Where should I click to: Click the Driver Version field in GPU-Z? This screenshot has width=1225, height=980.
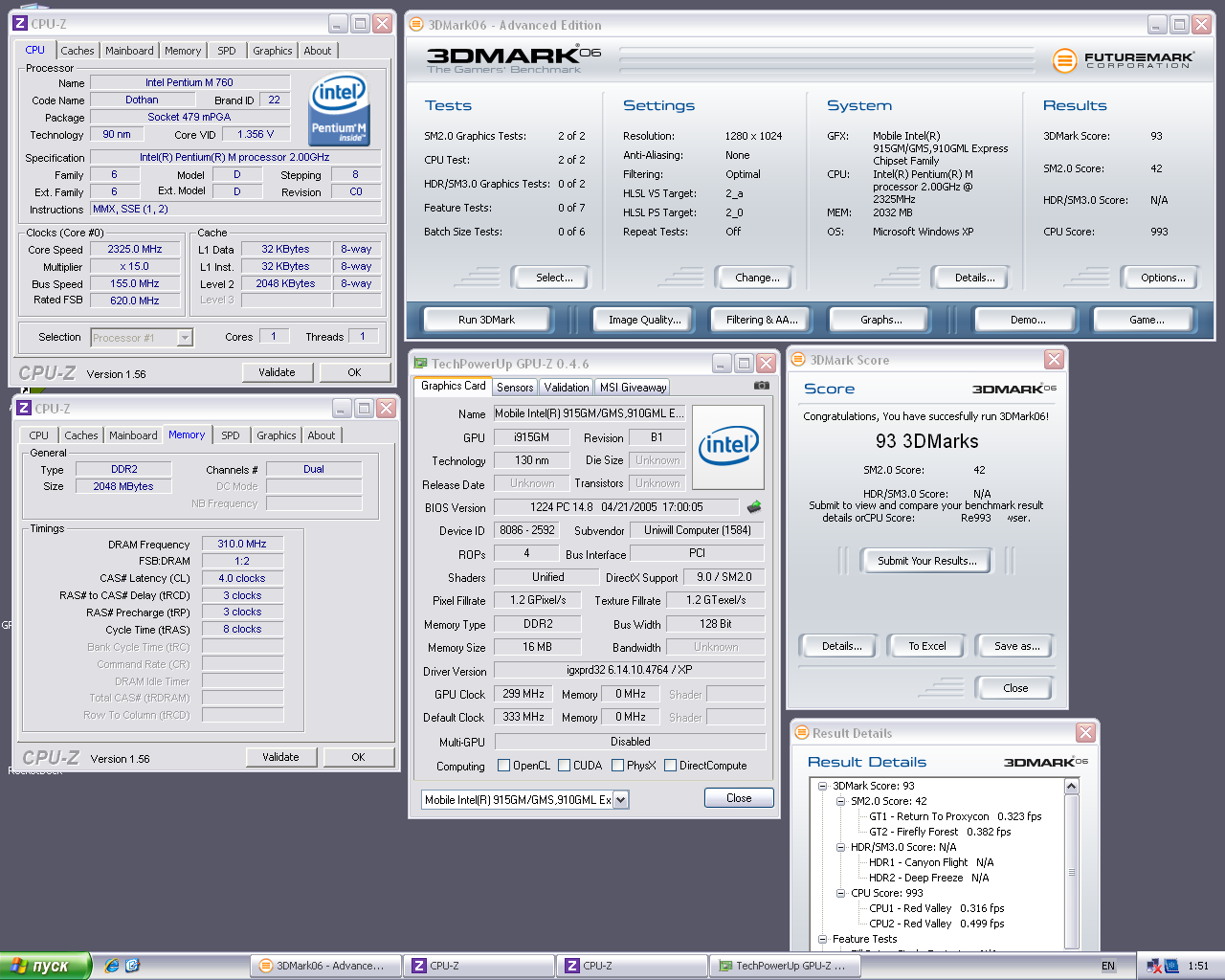click(629, 670)
